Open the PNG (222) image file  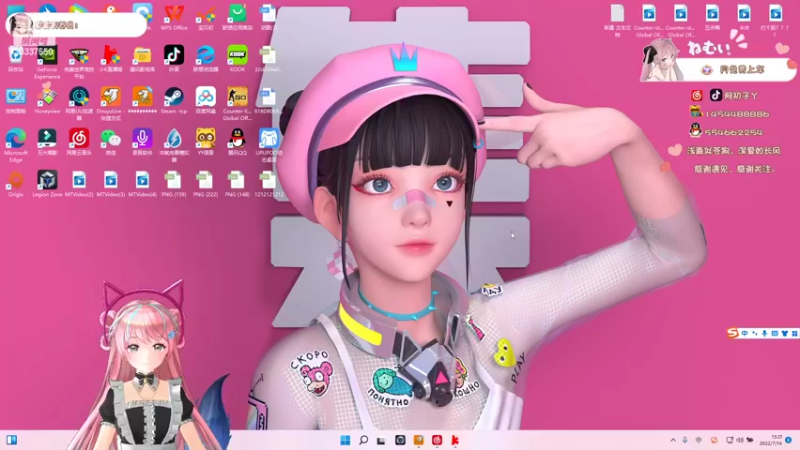tap(206, 184)
